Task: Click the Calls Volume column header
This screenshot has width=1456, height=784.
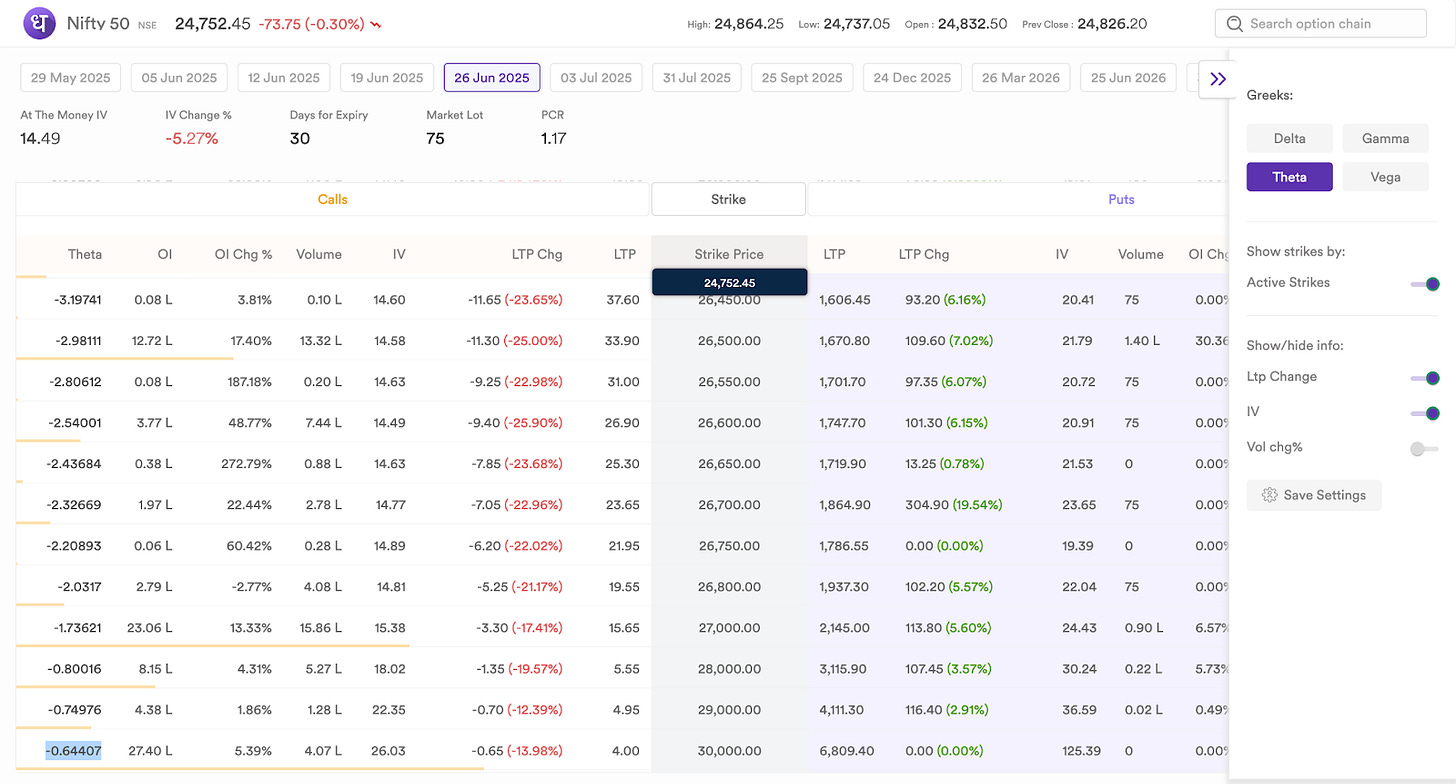Action: (x=319, y=254)
